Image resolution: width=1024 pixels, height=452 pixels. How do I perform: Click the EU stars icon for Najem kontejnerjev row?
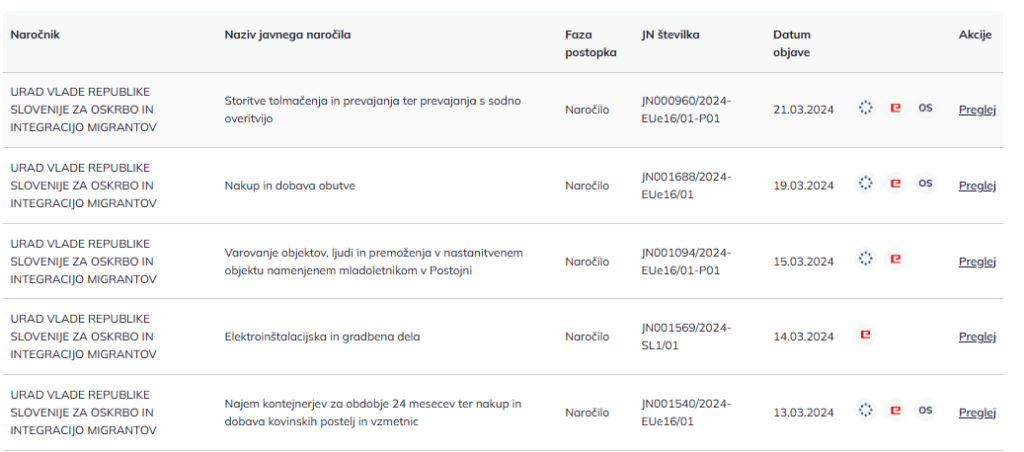click(x=865, y=411)
